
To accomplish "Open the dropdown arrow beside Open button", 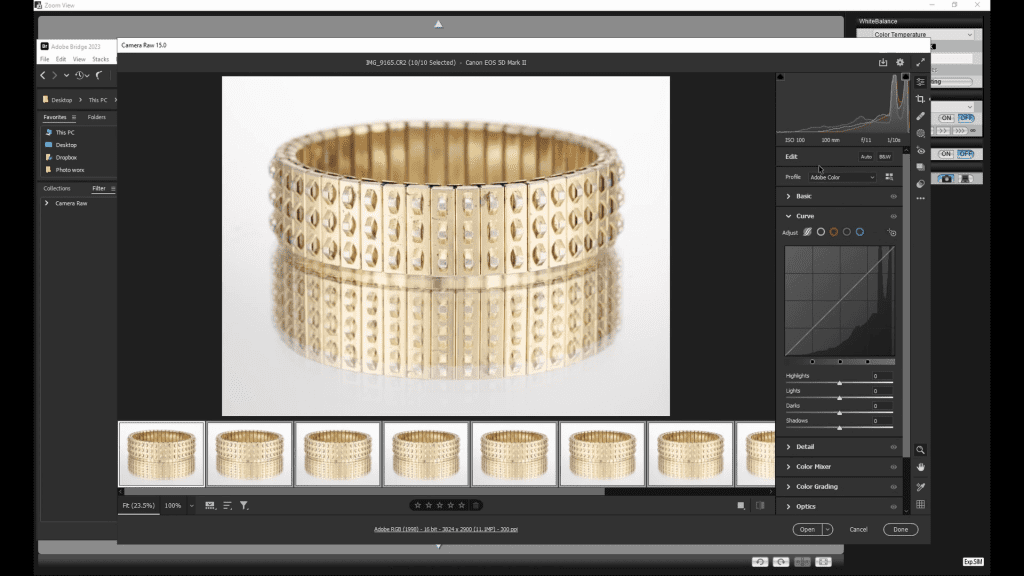I will pos(827,530).
